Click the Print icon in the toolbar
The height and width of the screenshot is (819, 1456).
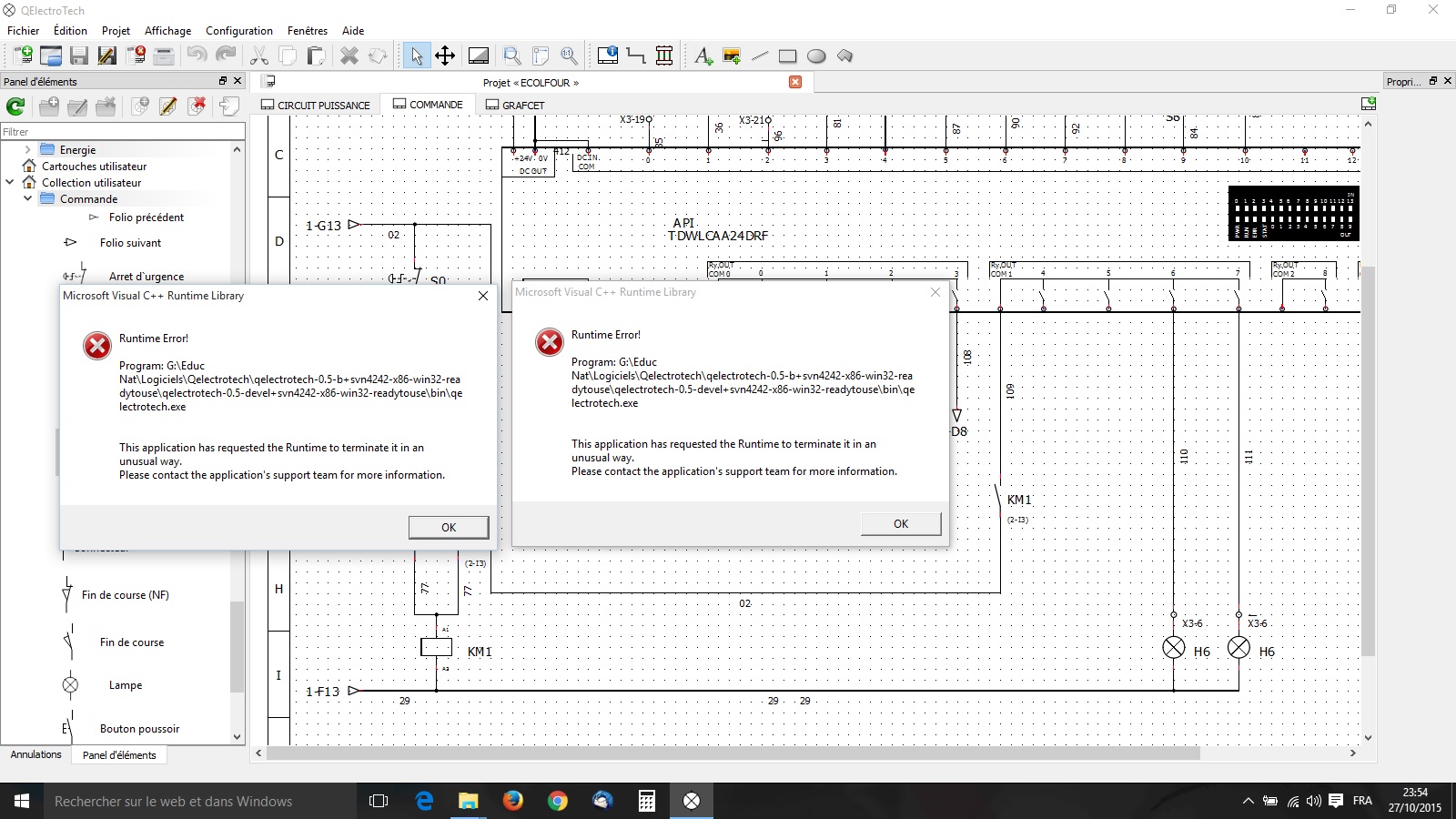pos(164,56)
